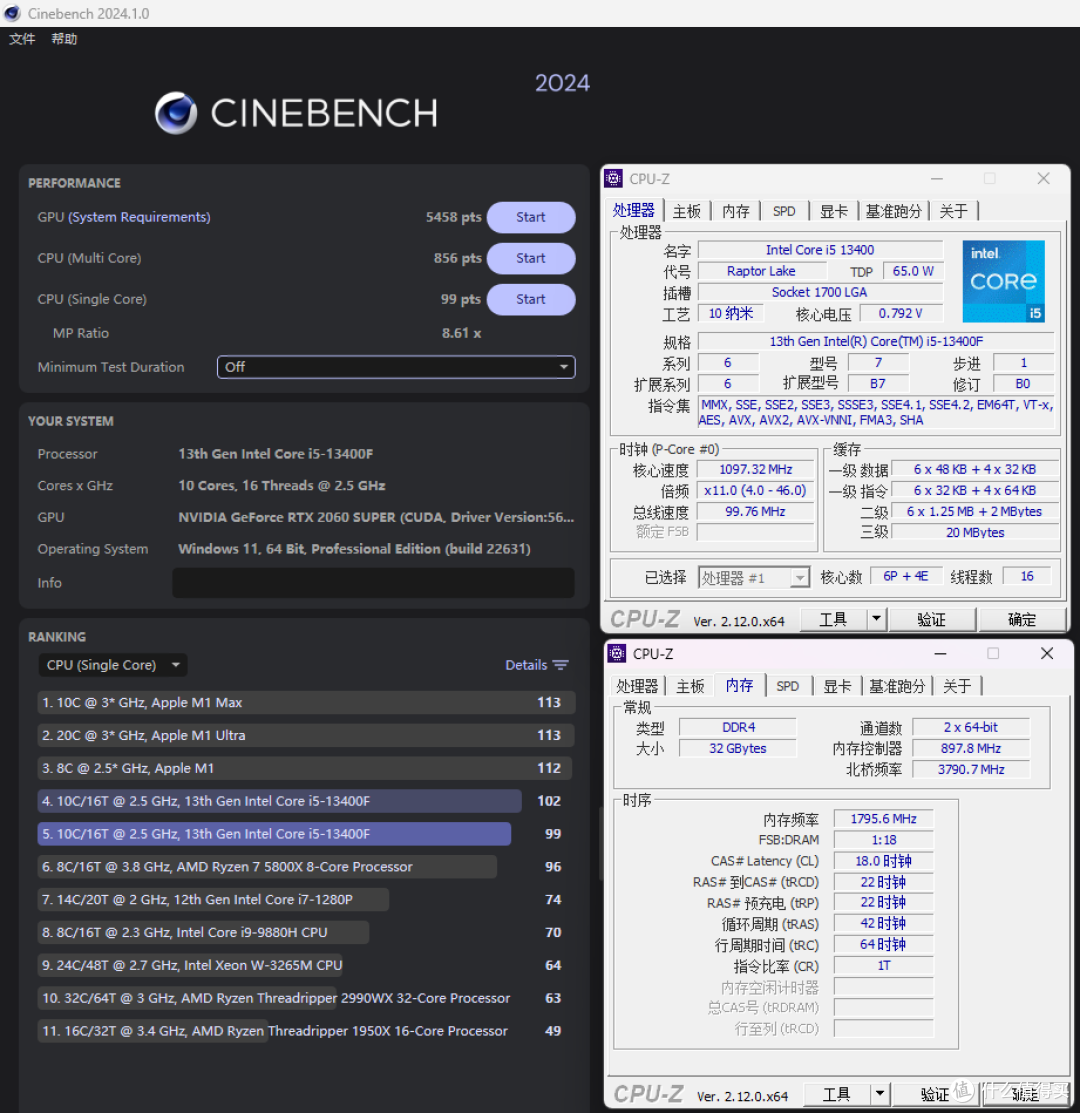
Task: Select the Threadripper 2990WX ranking row
Action: [306, 998]
